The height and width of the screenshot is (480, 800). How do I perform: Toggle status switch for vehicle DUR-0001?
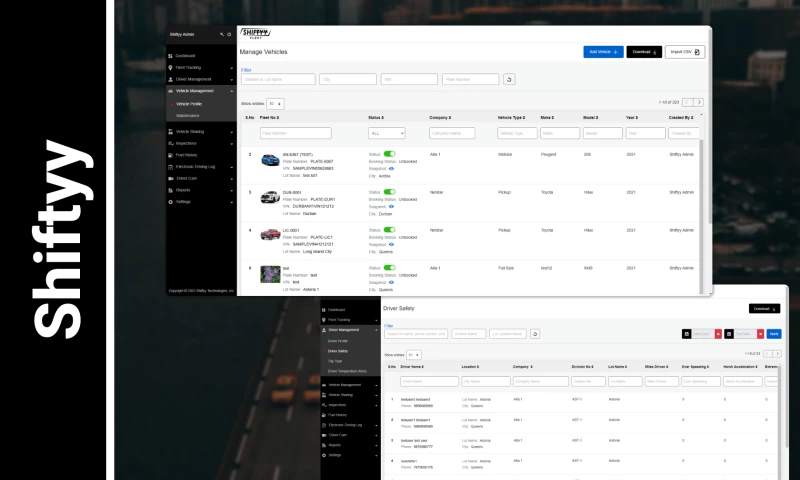click(389, 192)
